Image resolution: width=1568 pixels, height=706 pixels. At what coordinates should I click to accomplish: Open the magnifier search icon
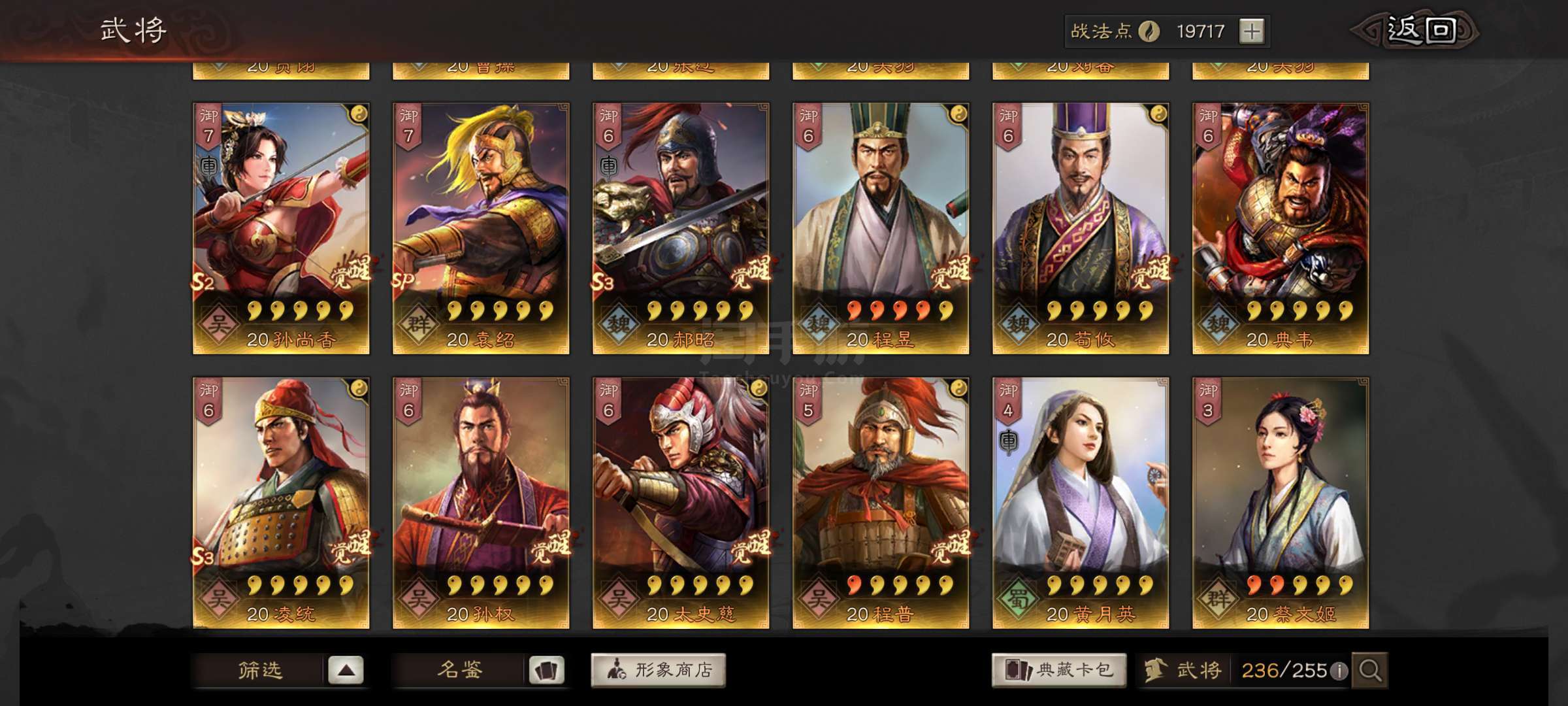[1369, 670]
